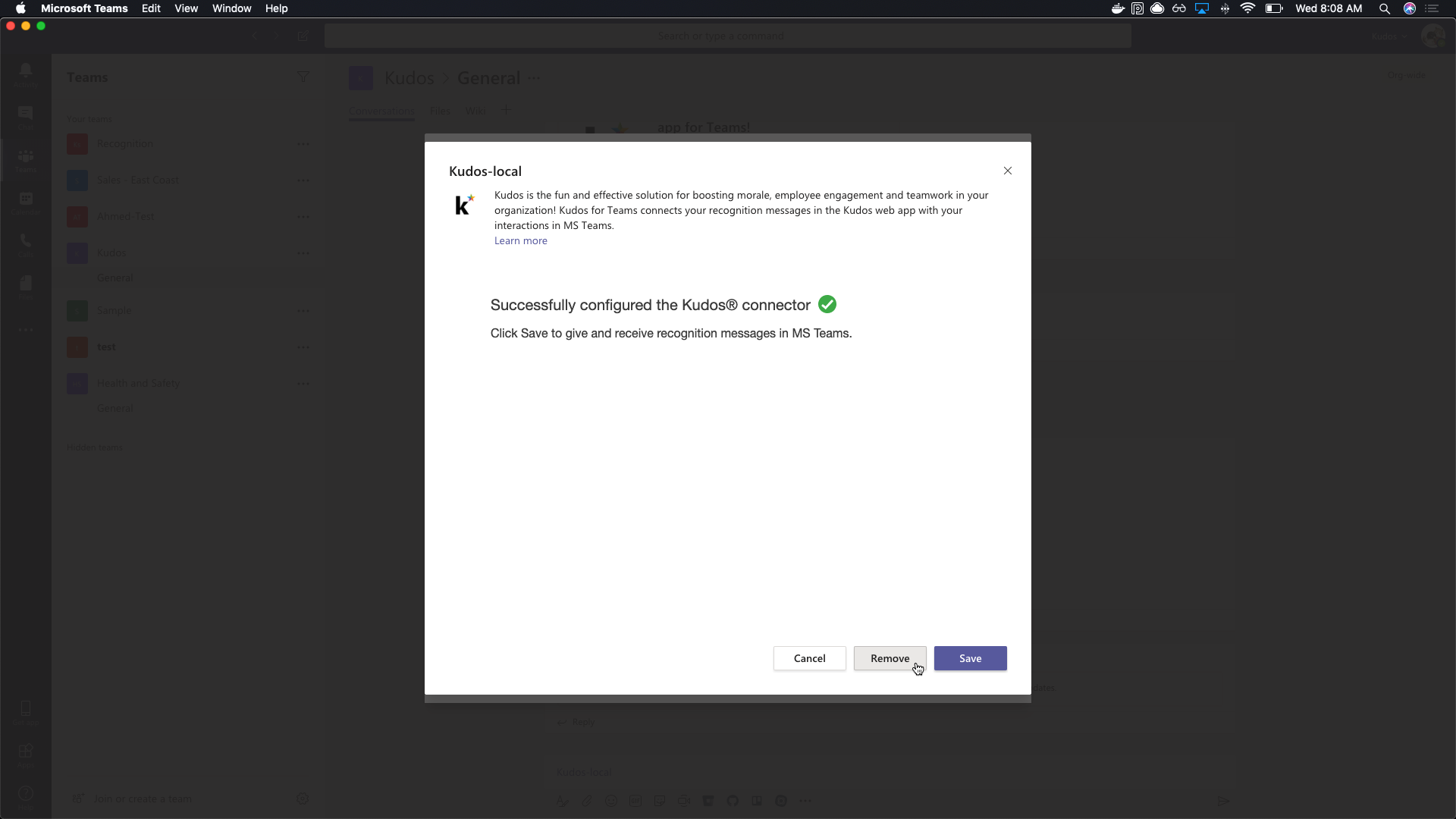Click the search or command box
The width and height of the screenshot is (1456, 819).
[728, 36]
